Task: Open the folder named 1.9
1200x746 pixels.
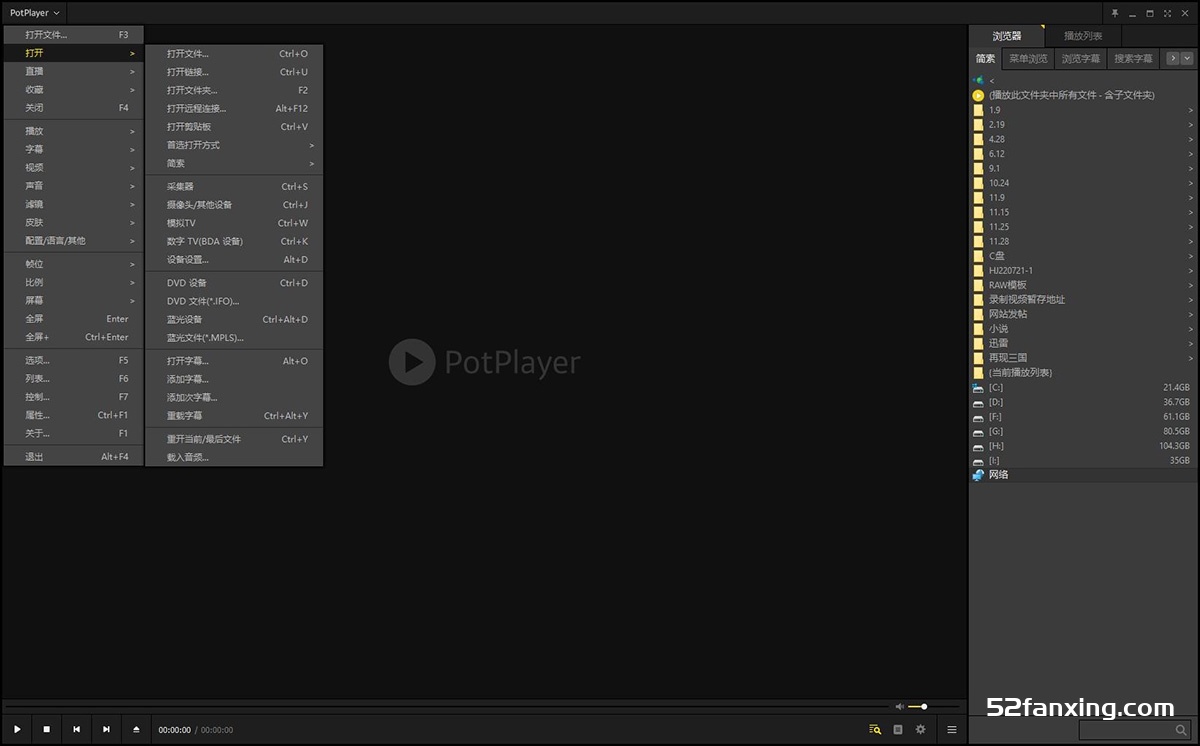Action: coord(1083,110)
